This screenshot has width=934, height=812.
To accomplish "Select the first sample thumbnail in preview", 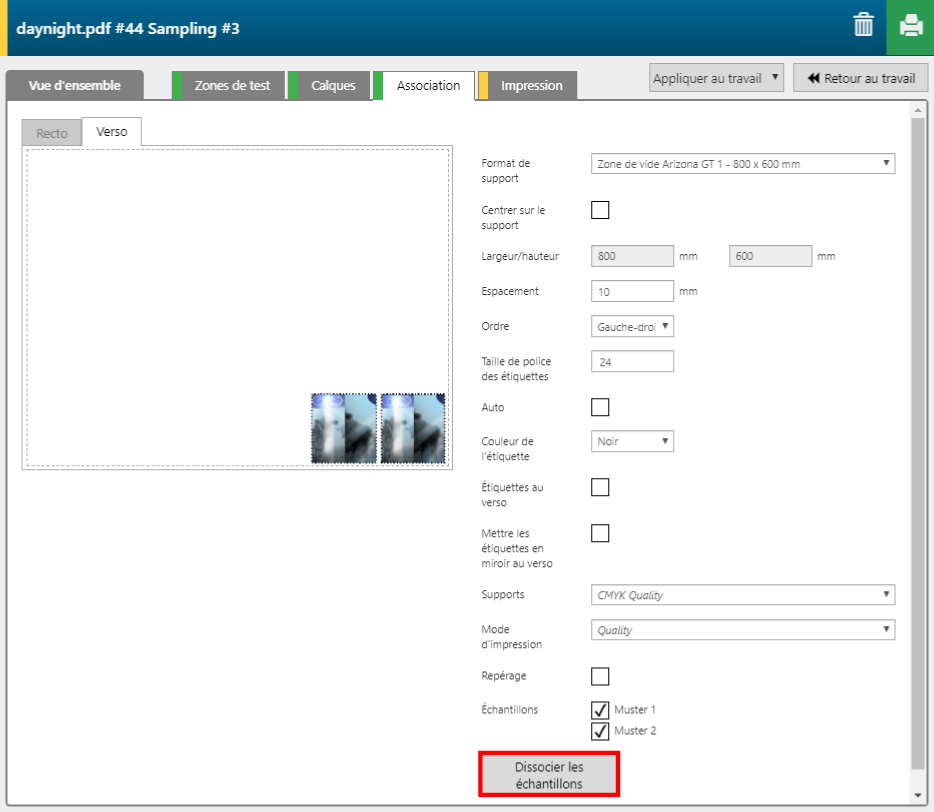I will 344,428.
